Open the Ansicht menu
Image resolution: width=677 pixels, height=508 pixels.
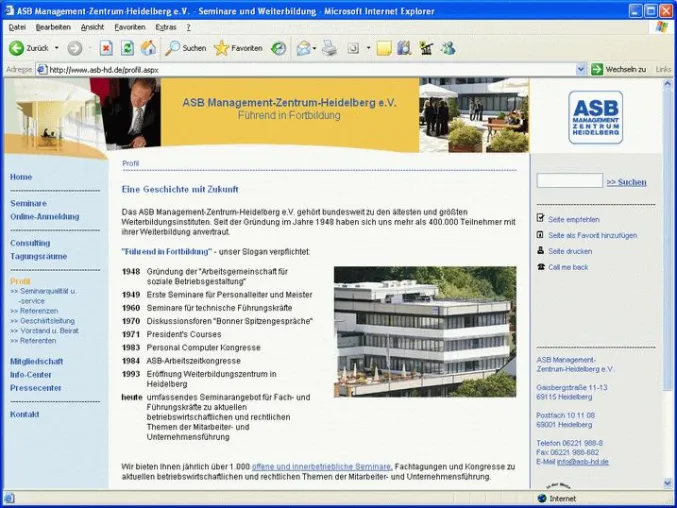92,27
